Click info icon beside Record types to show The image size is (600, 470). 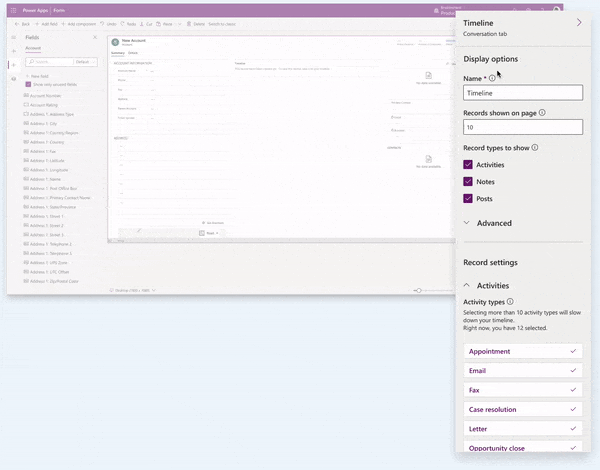point(535,147)
